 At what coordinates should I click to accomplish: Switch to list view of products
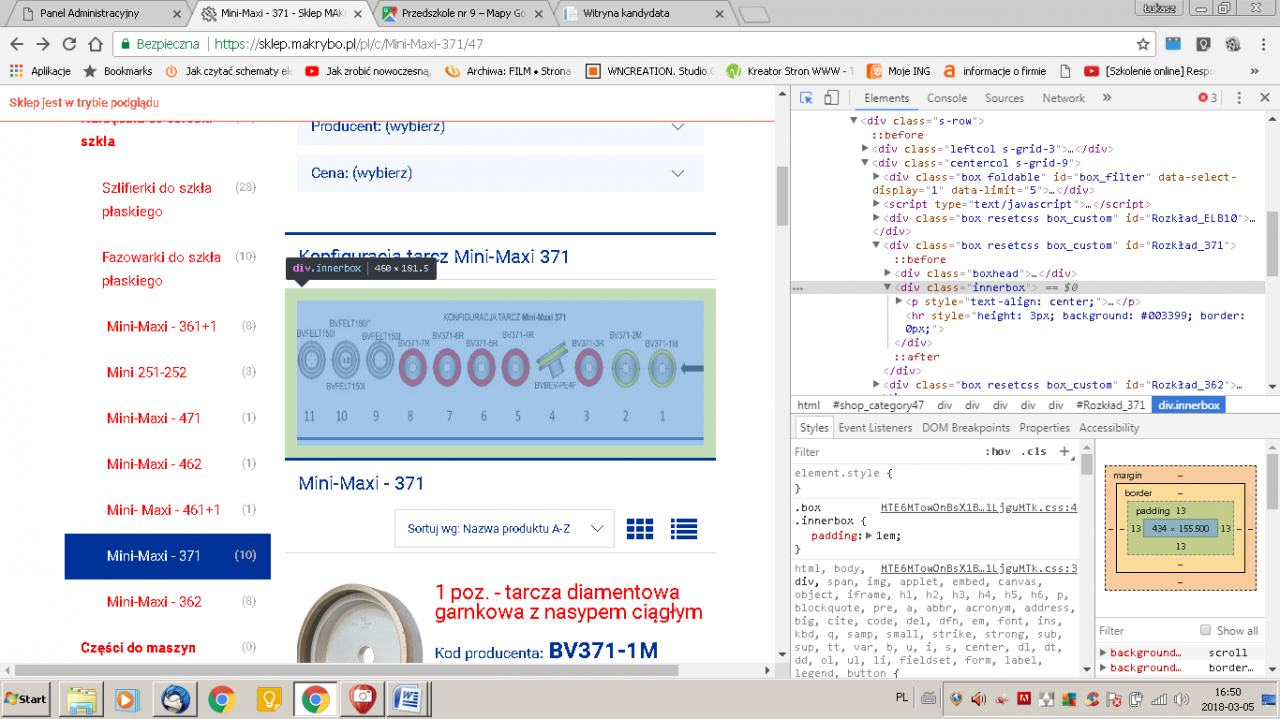pyautogui.click(x=684, y=528)
